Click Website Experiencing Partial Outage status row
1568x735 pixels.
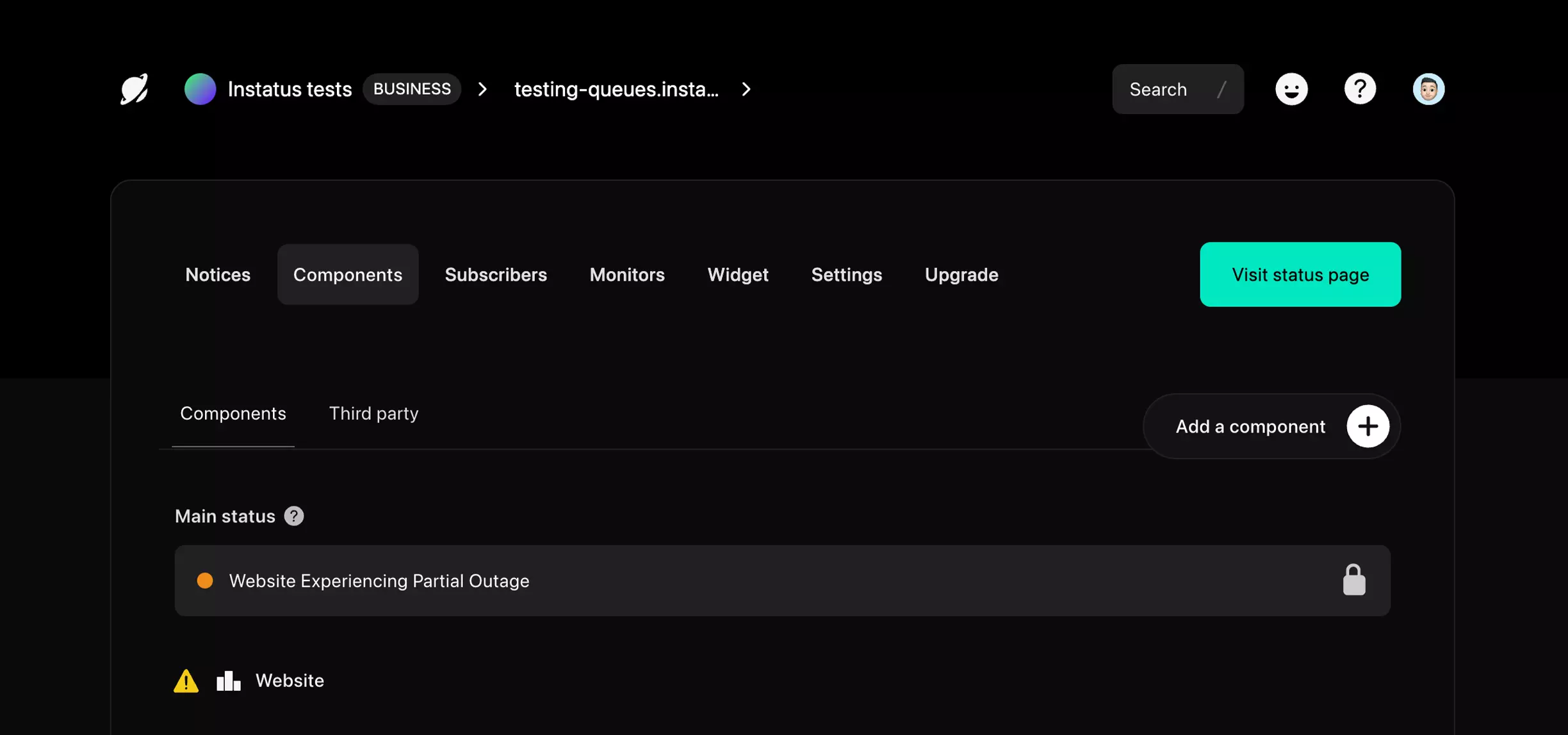pyautogui.click(x=782, y=581)
